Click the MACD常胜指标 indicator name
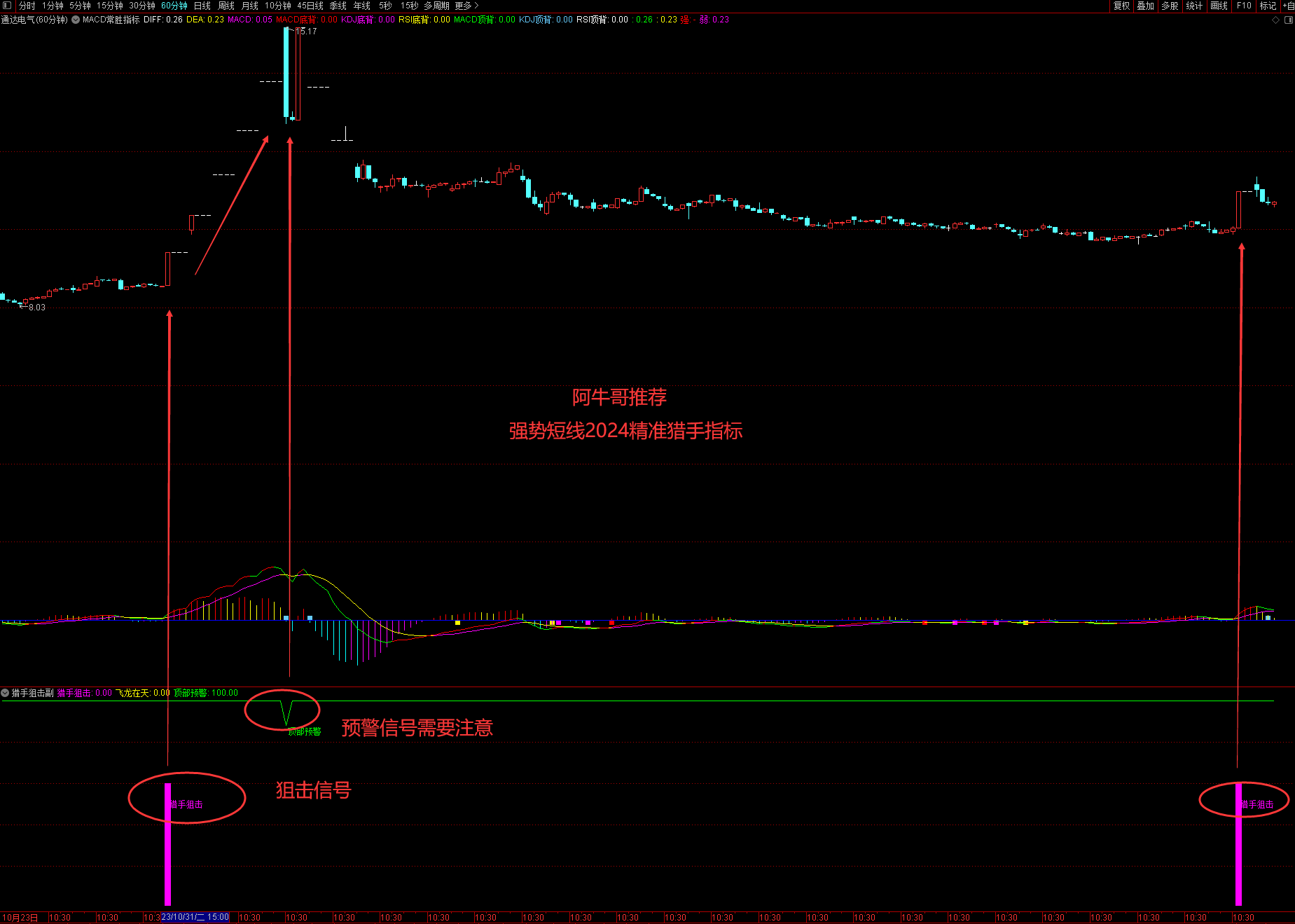This screenshot has width=1295, height=924. [111, 20]
